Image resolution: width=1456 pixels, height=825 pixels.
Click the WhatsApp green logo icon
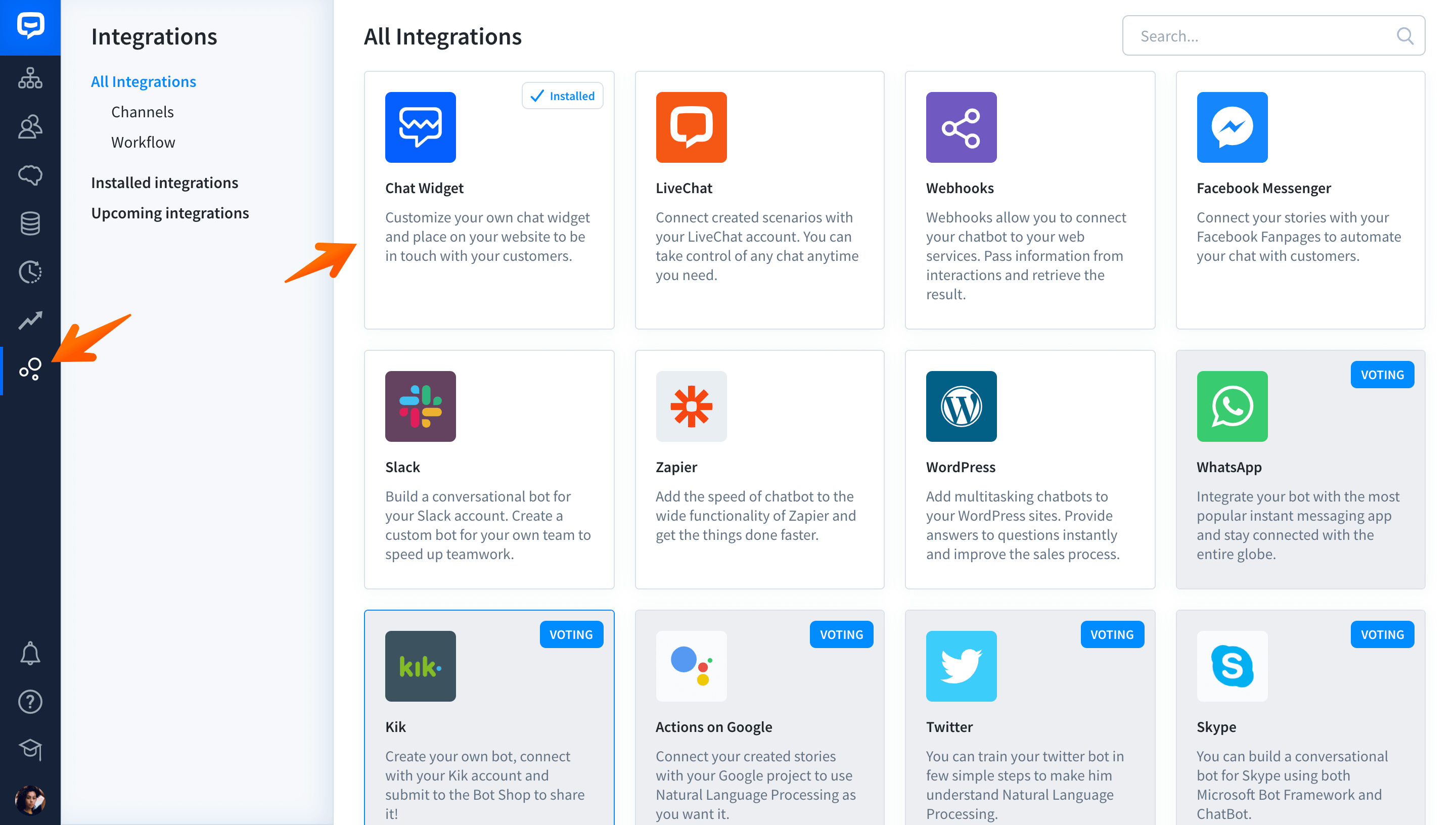[1232, 406]
